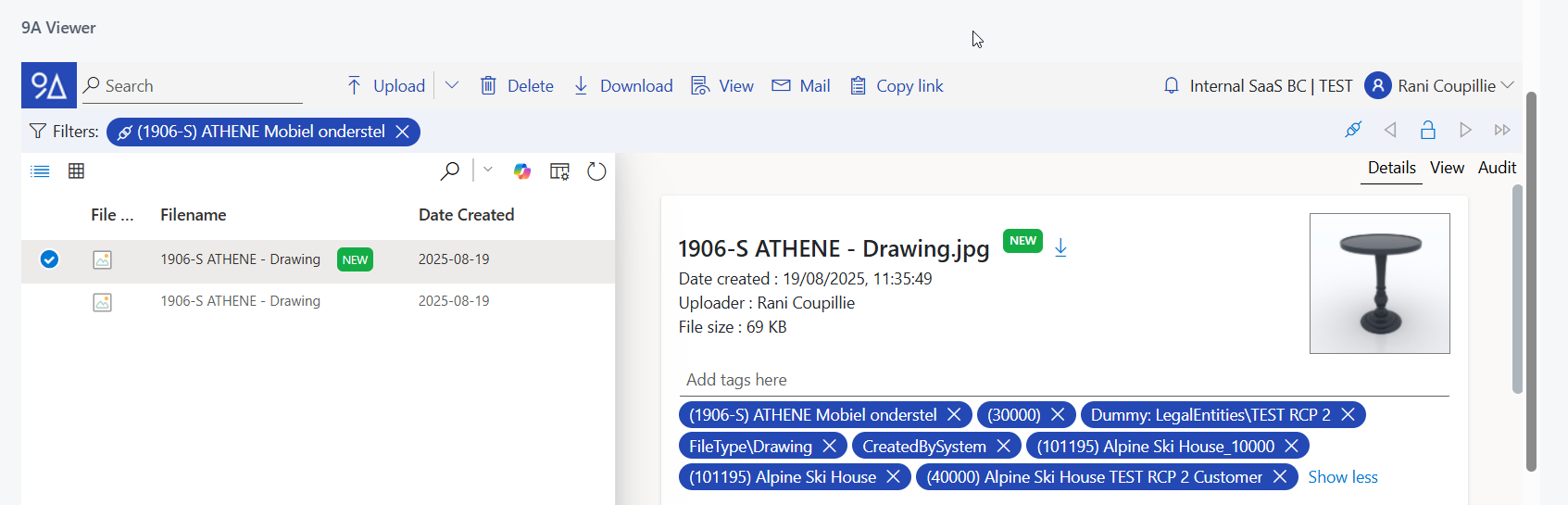Switch to list view layout
Viewport: 1568px width, 505px height.
click(x=40, y=171)
